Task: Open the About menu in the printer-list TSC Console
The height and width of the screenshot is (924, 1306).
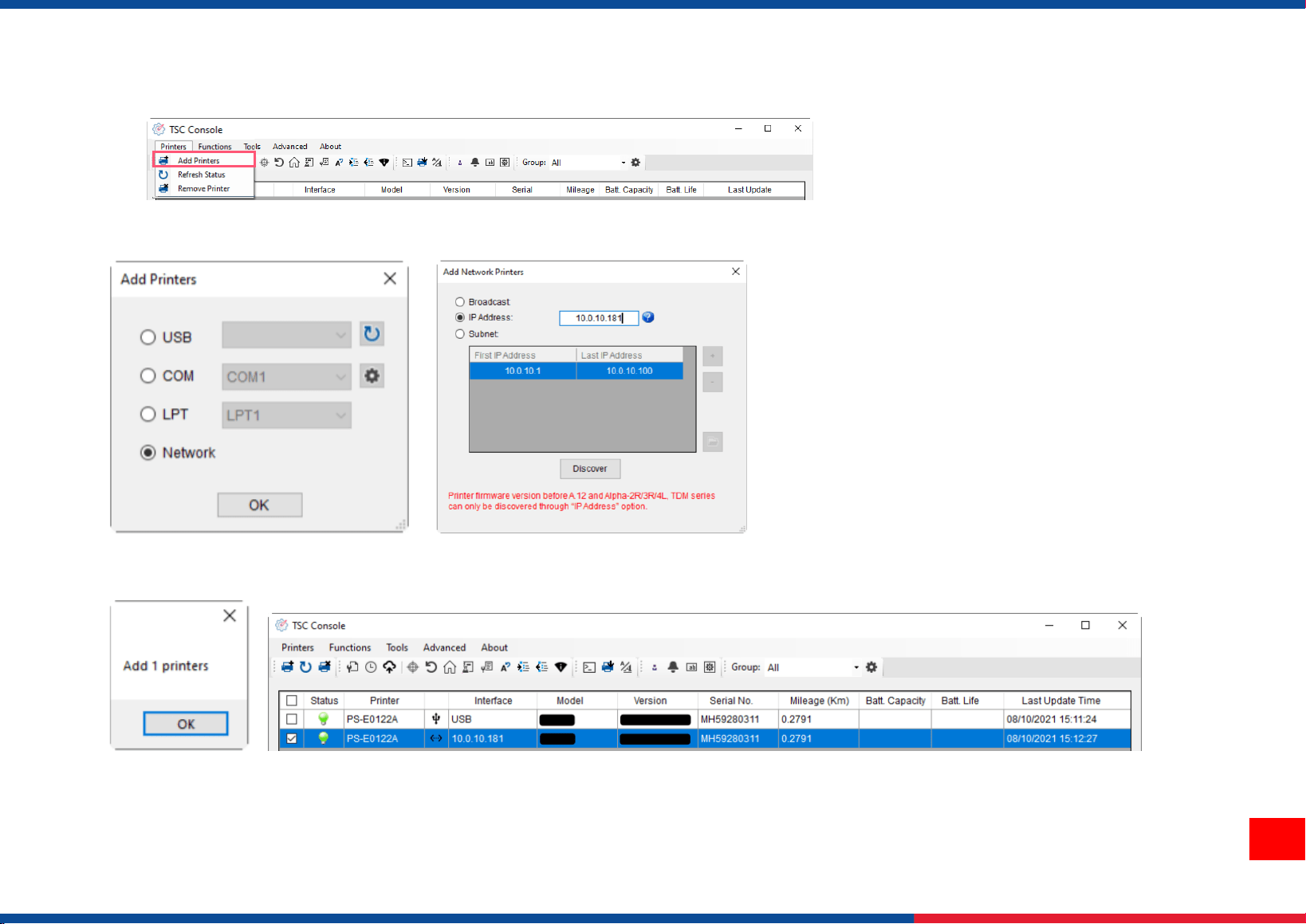Action: point(494,647)
